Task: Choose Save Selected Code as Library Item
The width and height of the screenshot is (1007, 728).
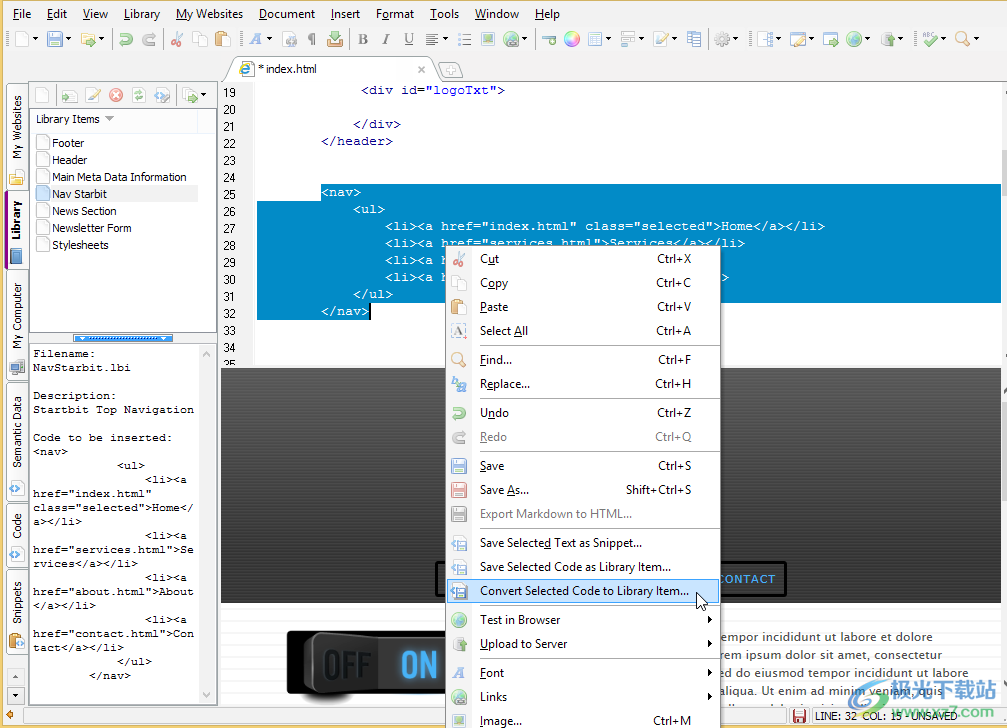Action: click(x=583, y=567)
